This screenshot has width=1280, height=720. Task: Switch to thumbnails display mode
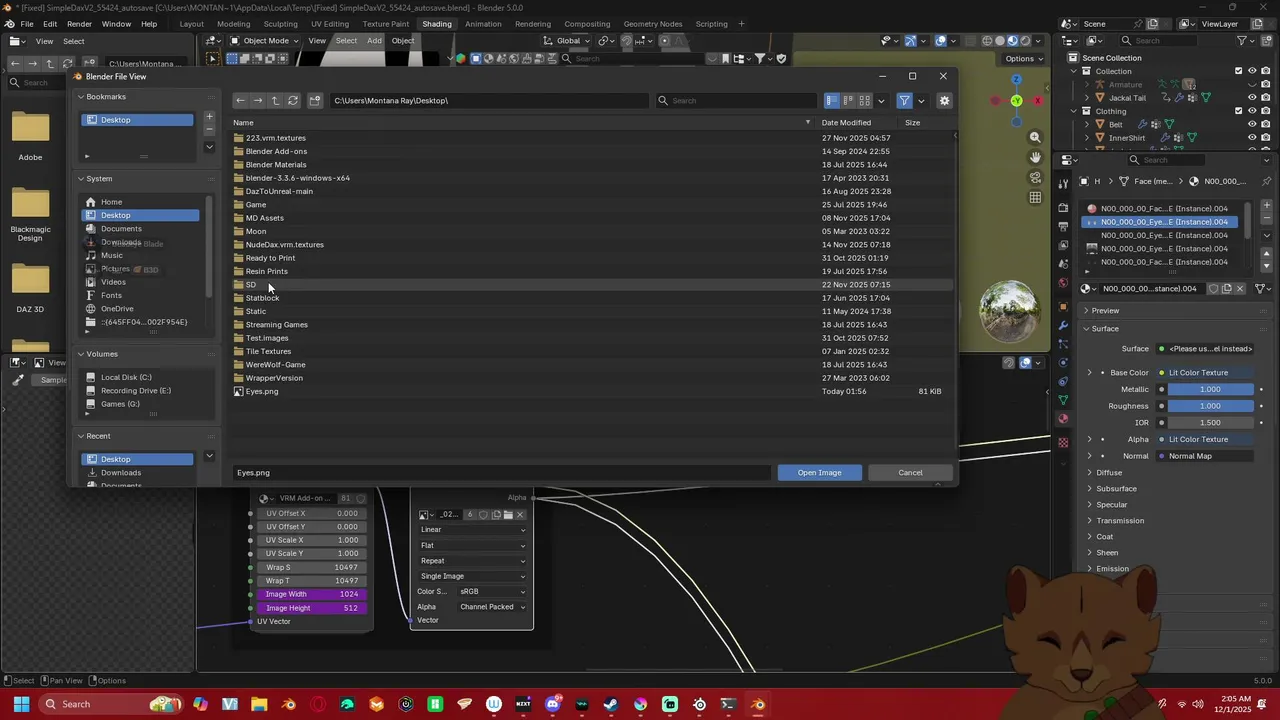tap(864, 100)
